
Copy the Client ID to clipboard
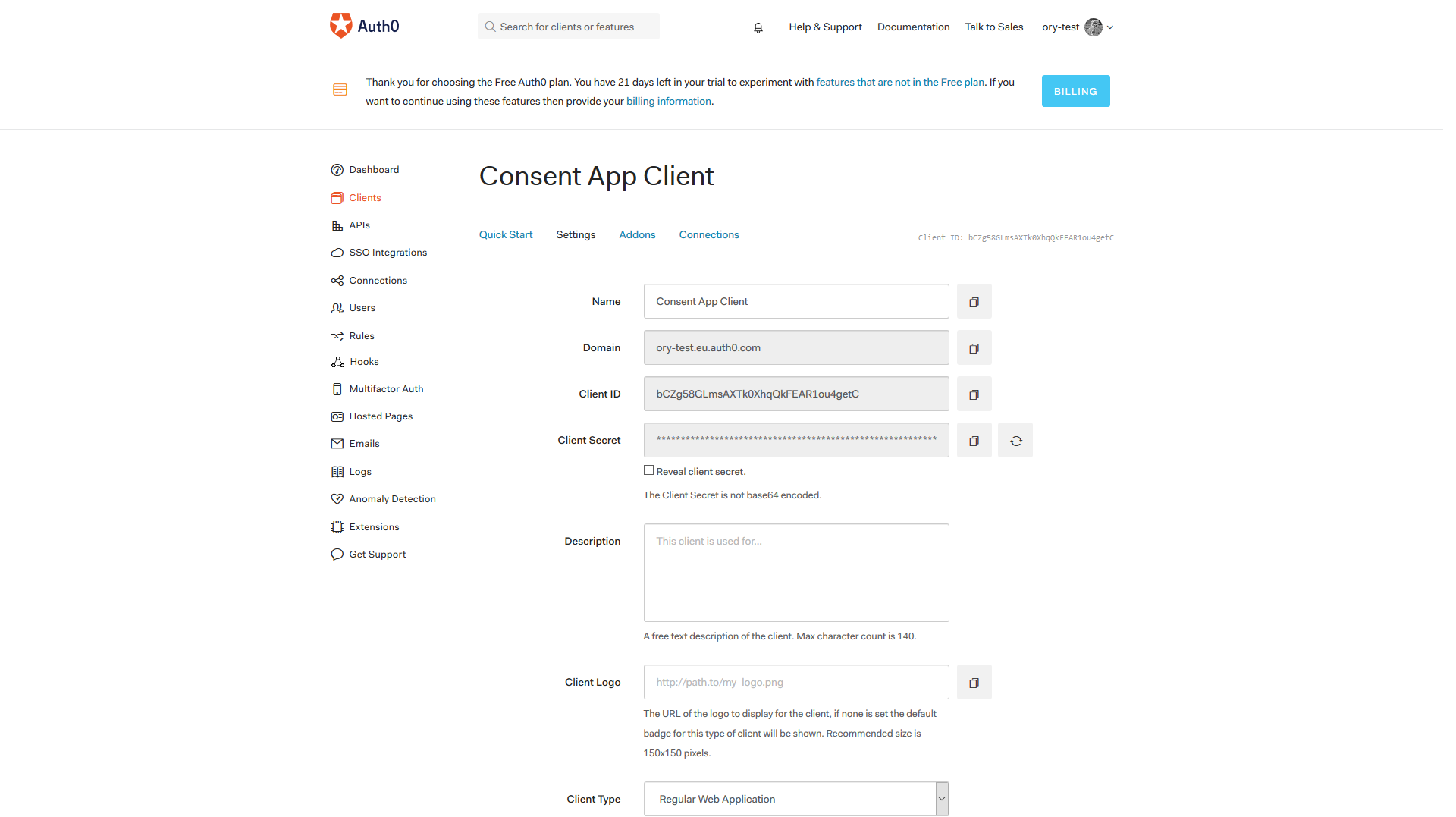(x=974, y=394)
